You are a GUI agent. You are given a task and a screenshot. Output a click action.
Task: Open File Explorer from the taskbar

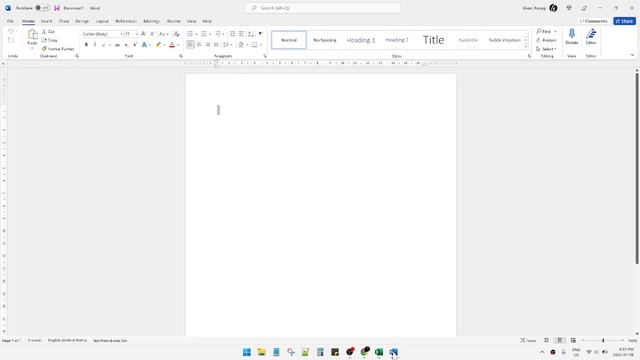pyautogui.click(x=261, y=352)
